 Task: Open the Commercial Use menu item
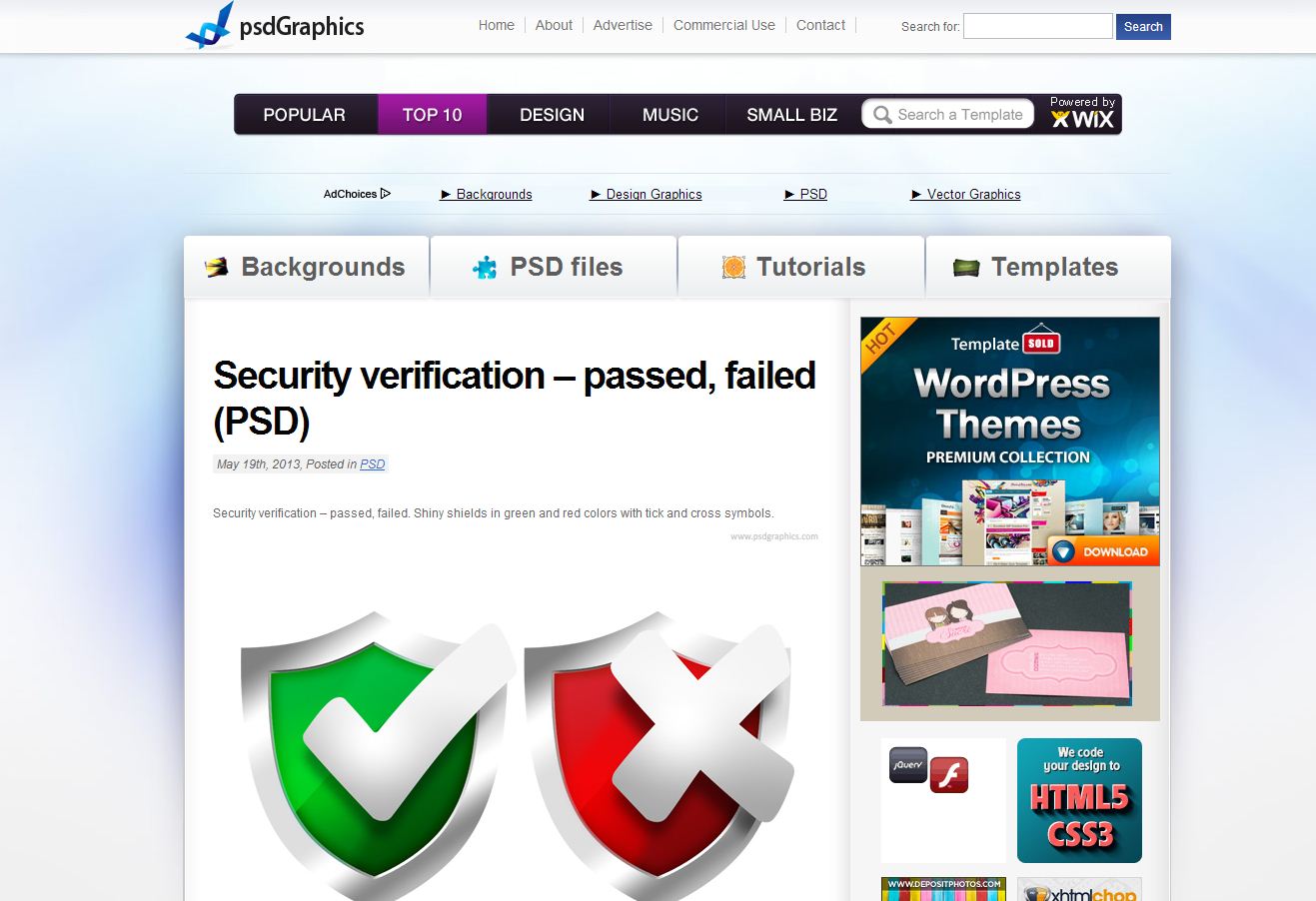[x=723, y=25]
